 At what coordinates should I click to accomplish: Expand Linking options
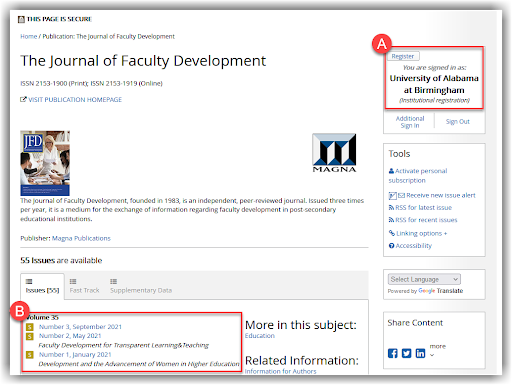[x=422, y=233]
